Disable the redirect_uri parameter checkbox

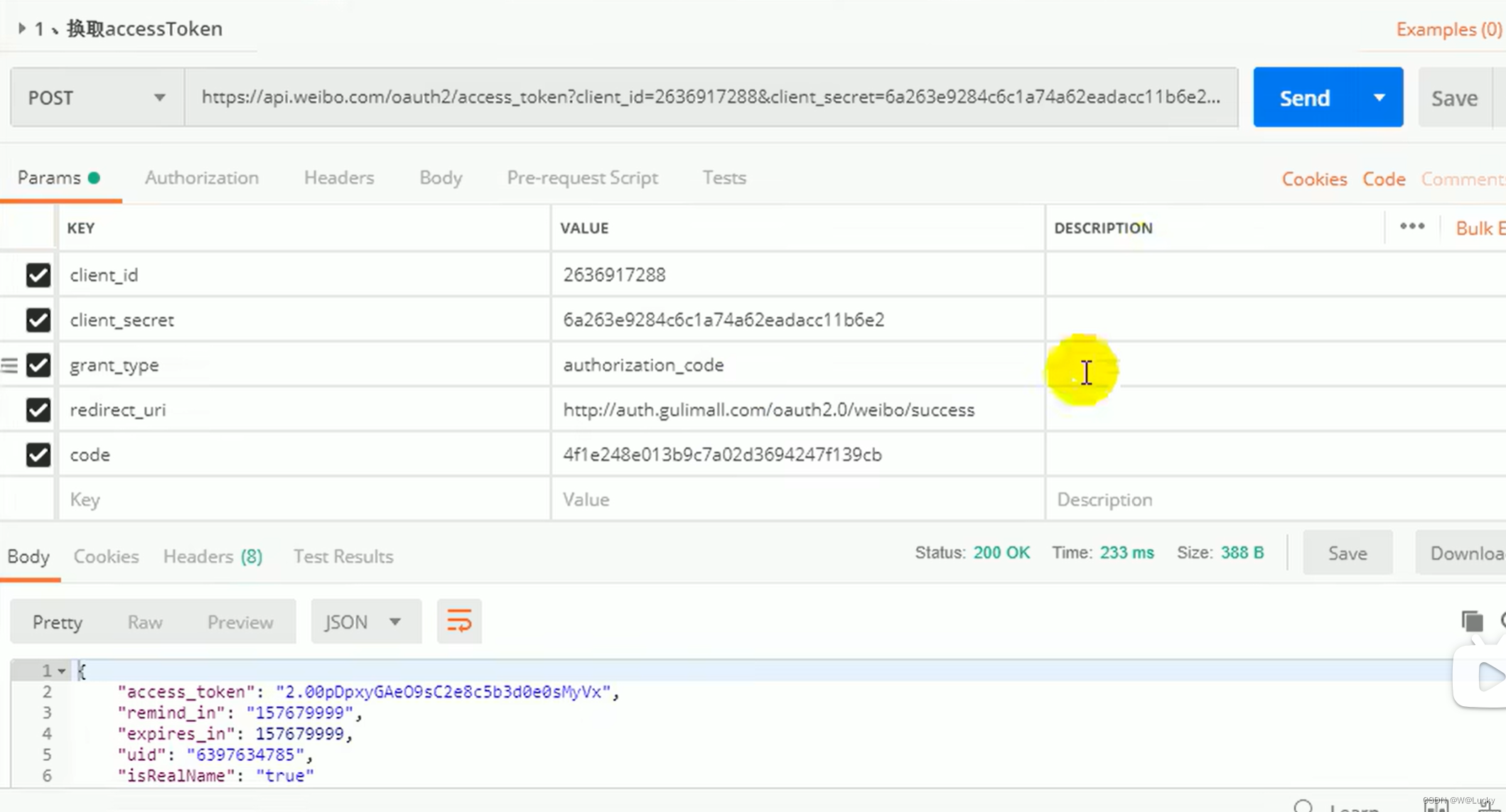click(x=38, y=410)
